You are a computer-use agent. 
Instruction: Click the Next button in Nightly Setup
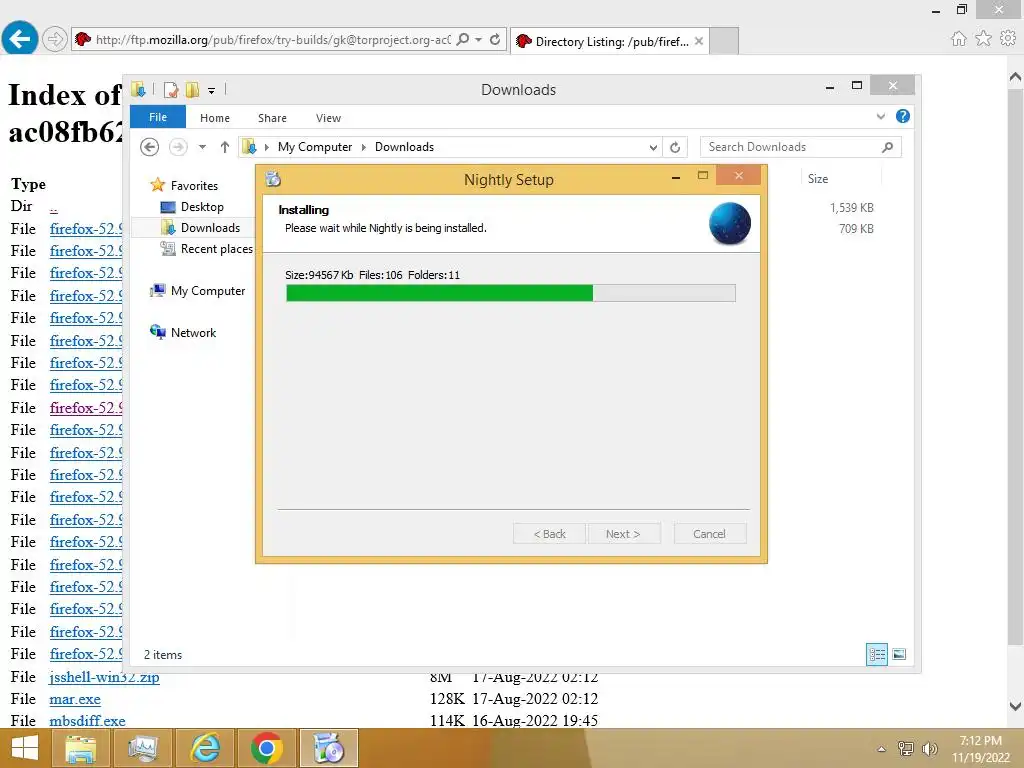tap(623, 534)
